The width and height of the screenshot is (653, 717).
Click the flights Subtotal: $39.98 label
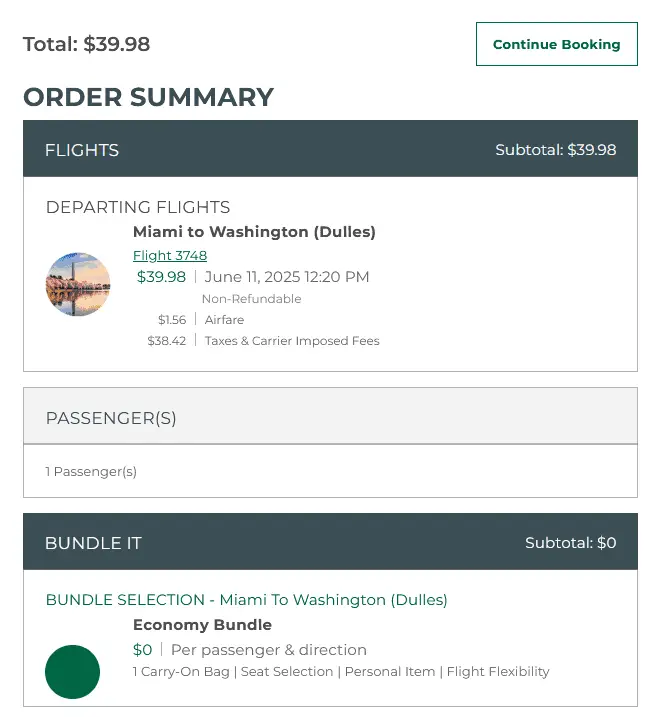(555, 150)
